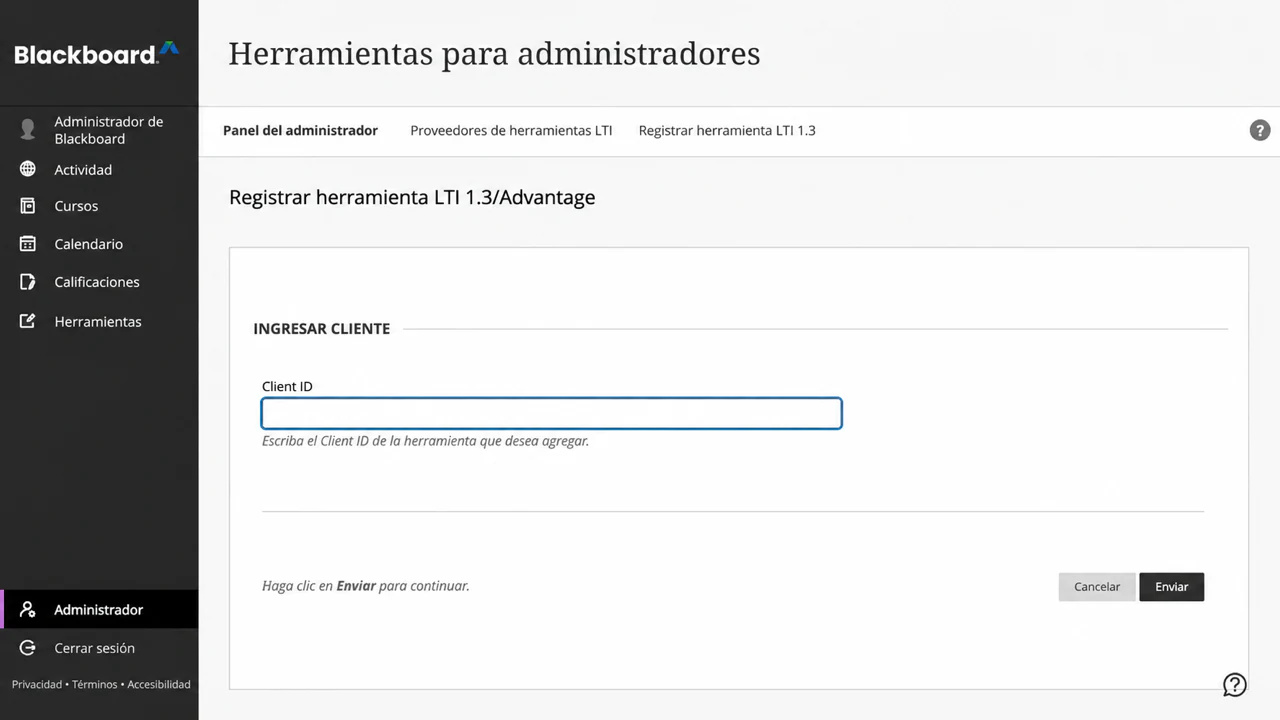Viewport: 1280px width, 720px height.
Task: Open the Privacidad footer link
Action: coord(37,684)
